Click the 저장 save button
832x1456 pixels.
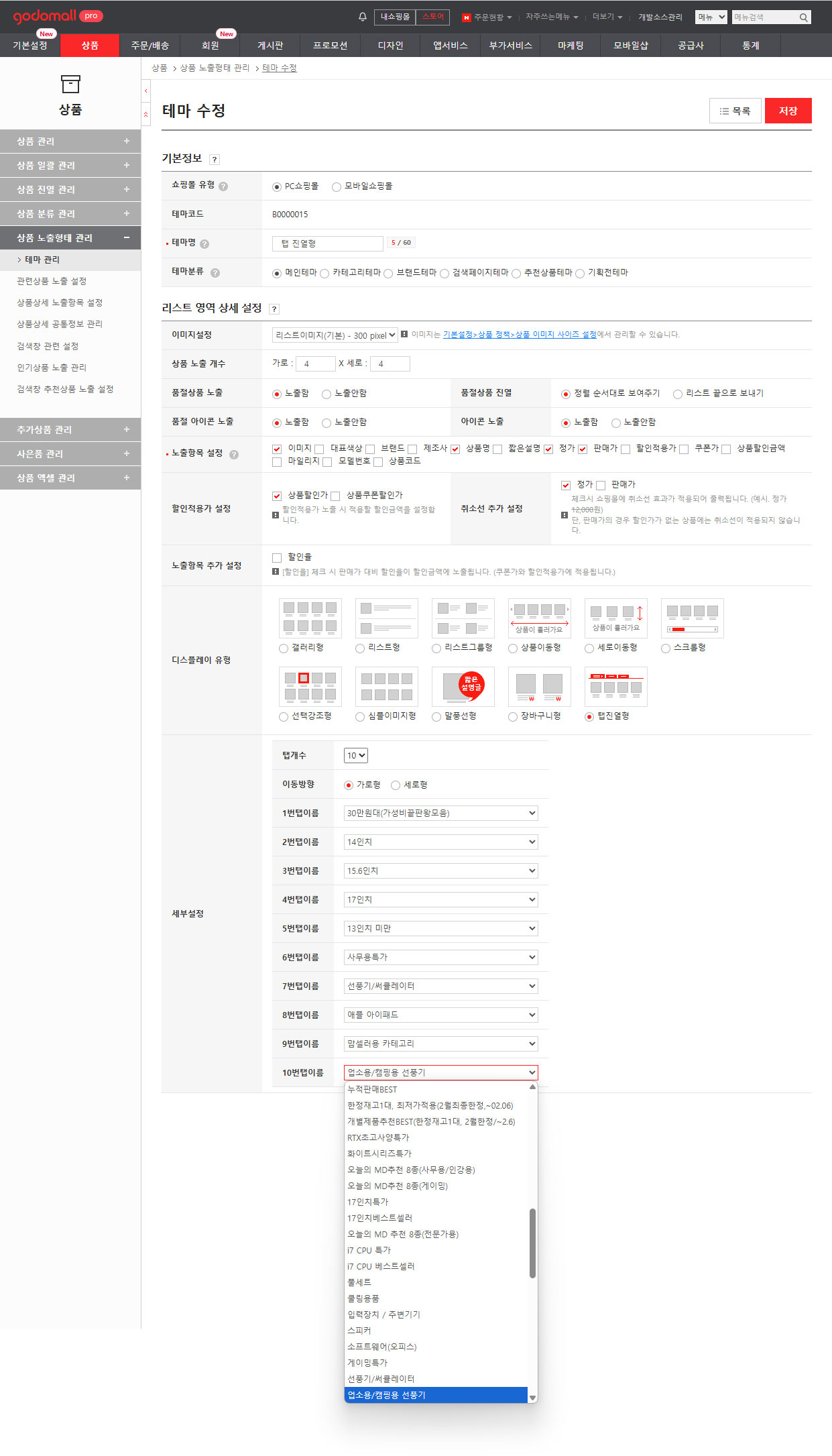click(x=788, y=111)
